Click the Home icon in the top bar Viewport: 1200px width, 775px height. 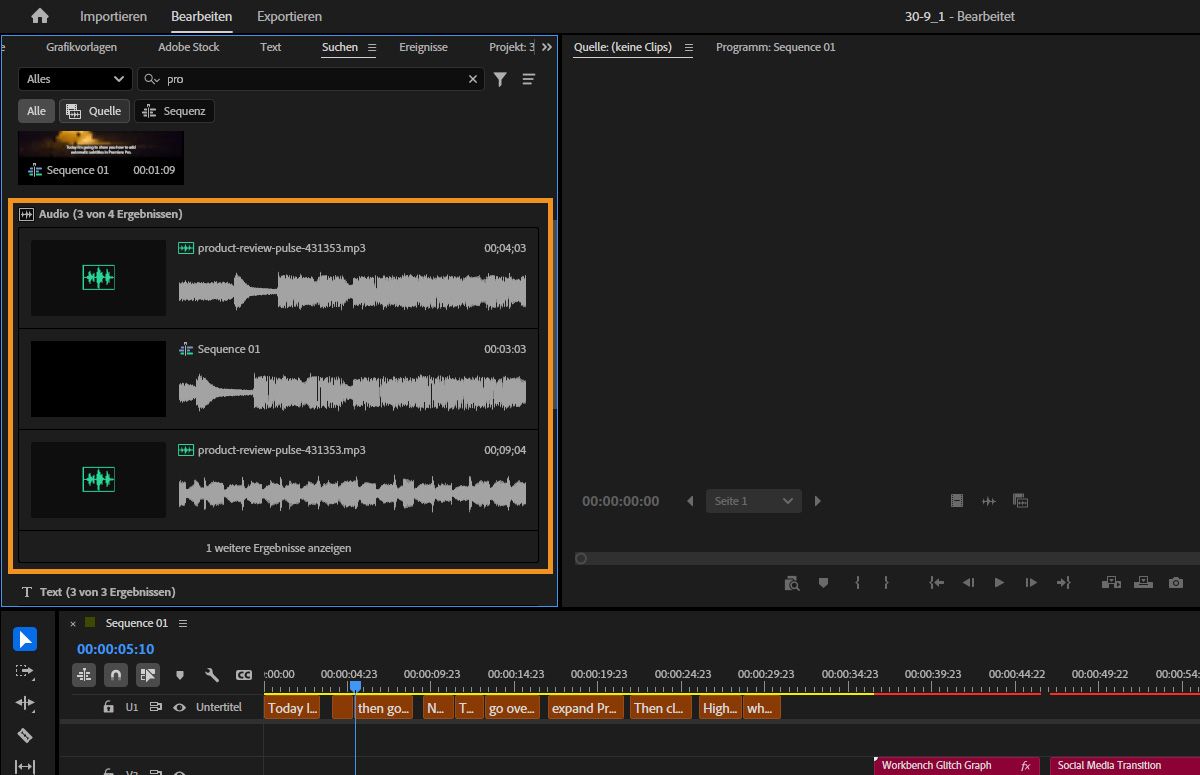38,16
